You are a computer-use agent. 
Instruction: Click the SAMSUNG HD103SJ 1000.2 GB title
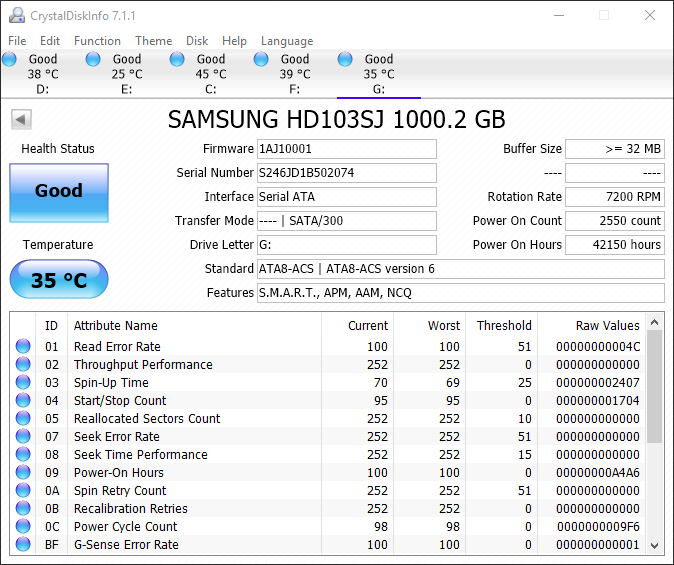pos(337,119)
